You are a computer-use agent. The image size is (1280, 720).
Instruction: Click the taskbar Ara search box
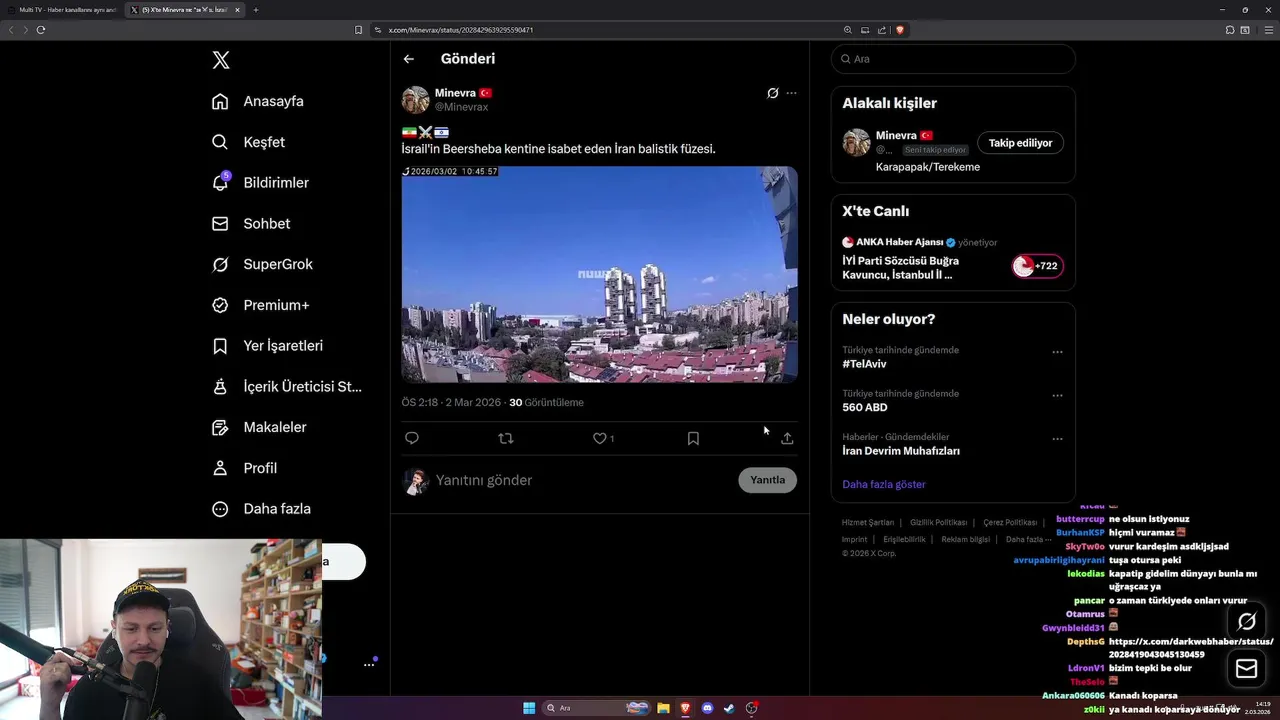(596, 708)
